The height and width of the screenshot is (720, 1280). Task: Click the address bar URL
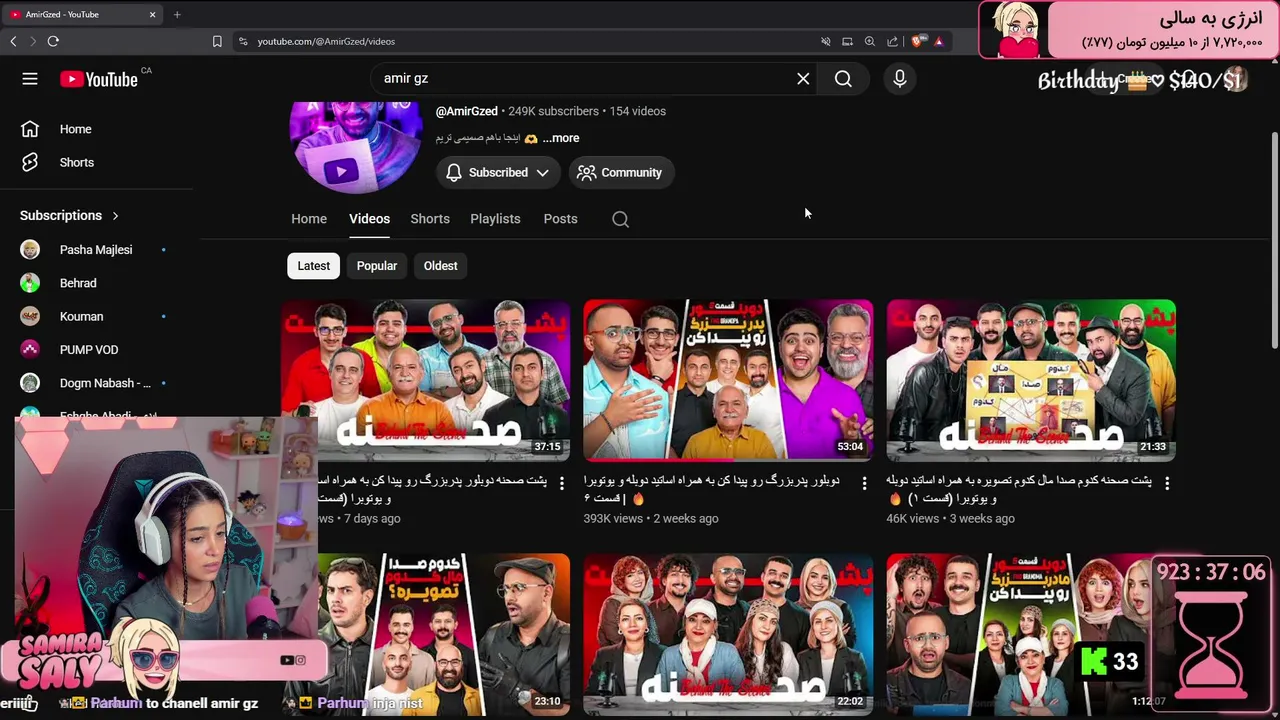[x=326, y=41]
